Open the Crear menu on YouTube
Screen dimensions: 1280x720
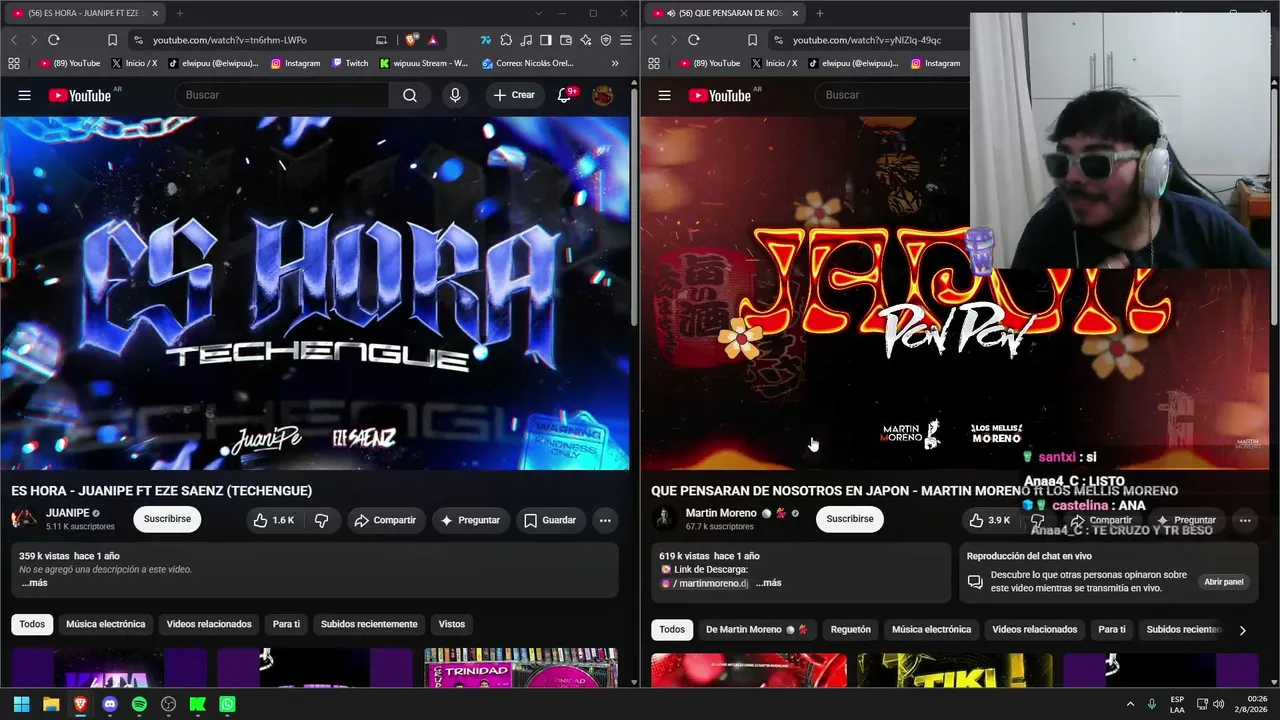pyautogui.click(x=514, y=95)
